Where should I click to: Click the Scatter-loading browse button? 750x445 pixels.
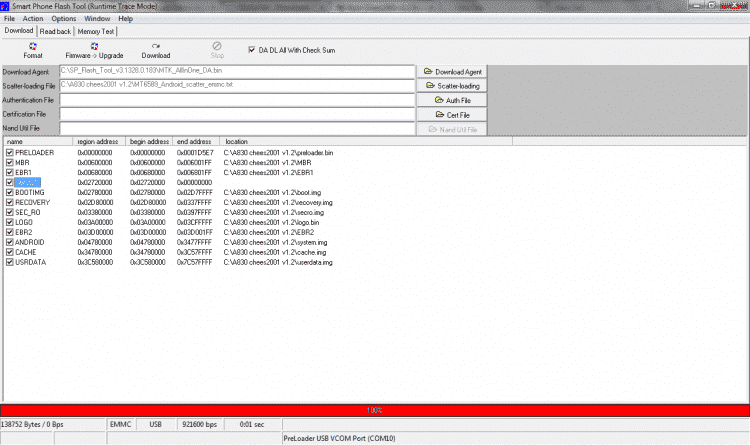[452, 86]
